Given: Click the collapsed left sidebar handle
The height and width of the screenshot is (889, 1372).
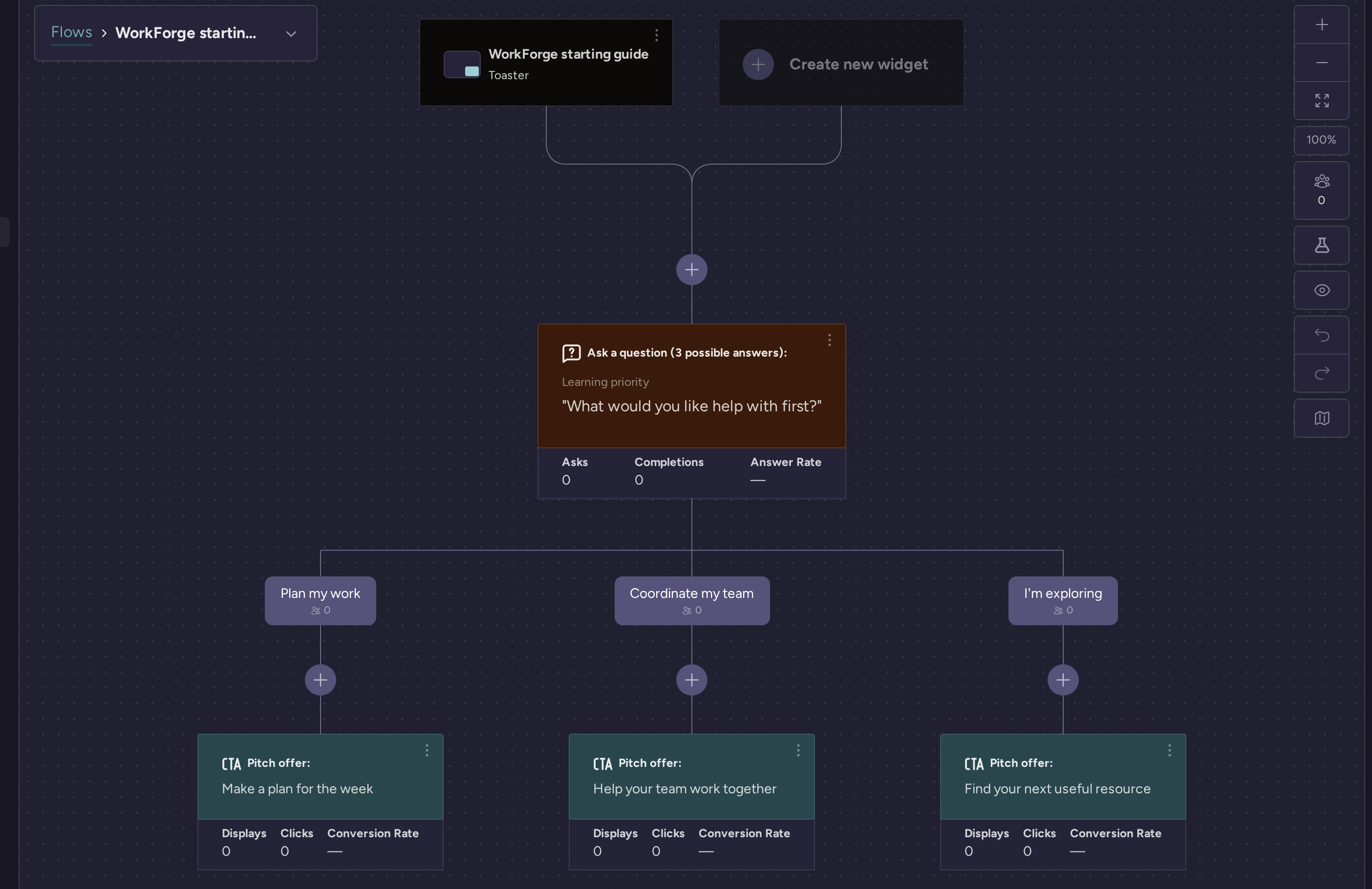Looking at the screenshot, I should [x=4, y=232].
